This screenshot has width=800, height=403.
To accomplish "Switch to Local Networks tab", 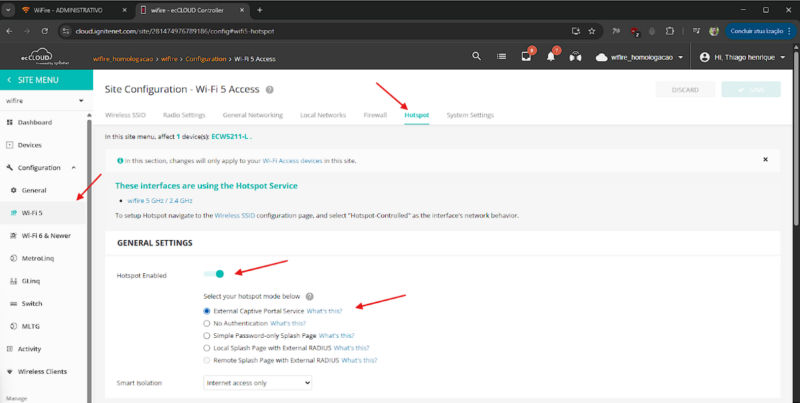I will tap(323, 115).
